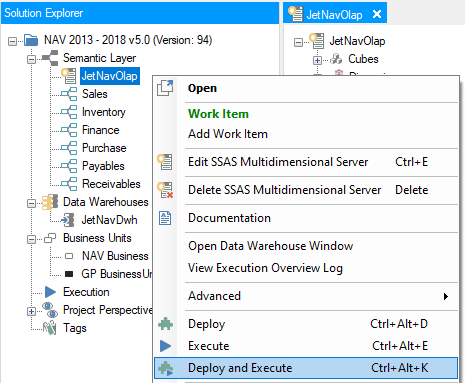Select Open Data Warehouse Window
The image size is (465, 383).
click(x=306, y=246)
